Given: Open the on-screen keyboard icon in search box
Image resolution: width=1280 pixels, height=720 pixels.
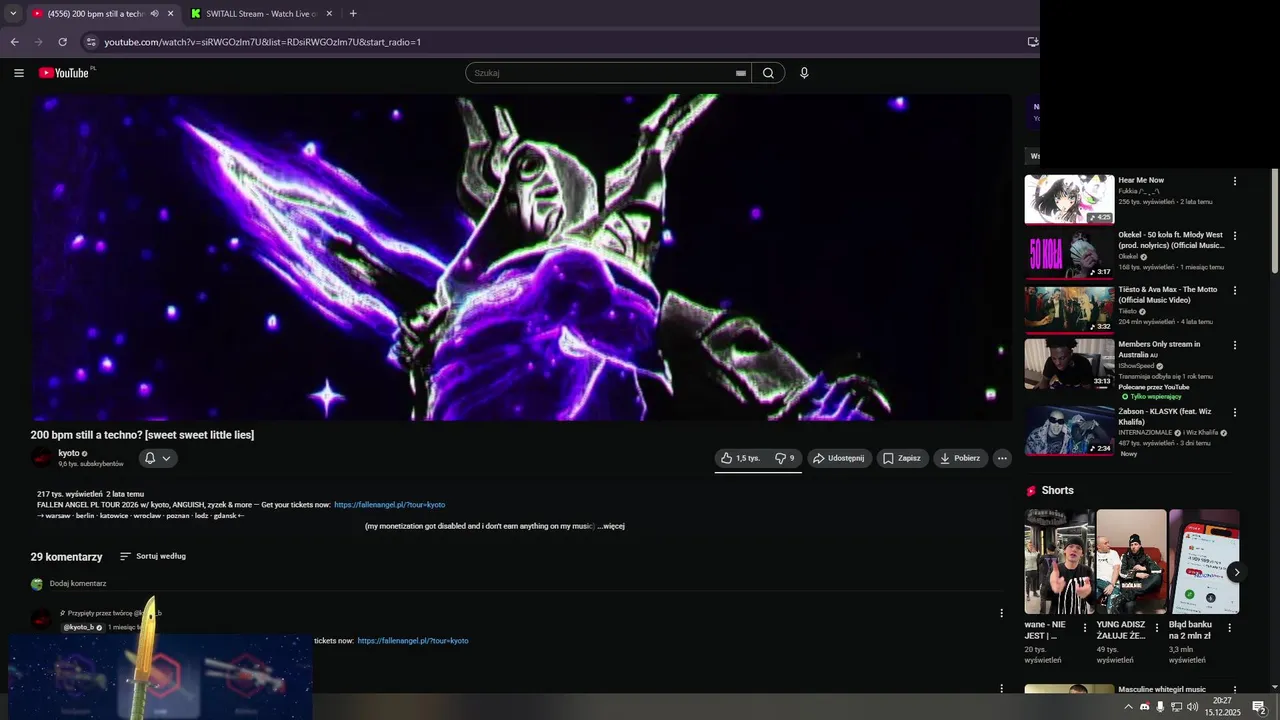Looking at the screenshot, I should 741,73.
